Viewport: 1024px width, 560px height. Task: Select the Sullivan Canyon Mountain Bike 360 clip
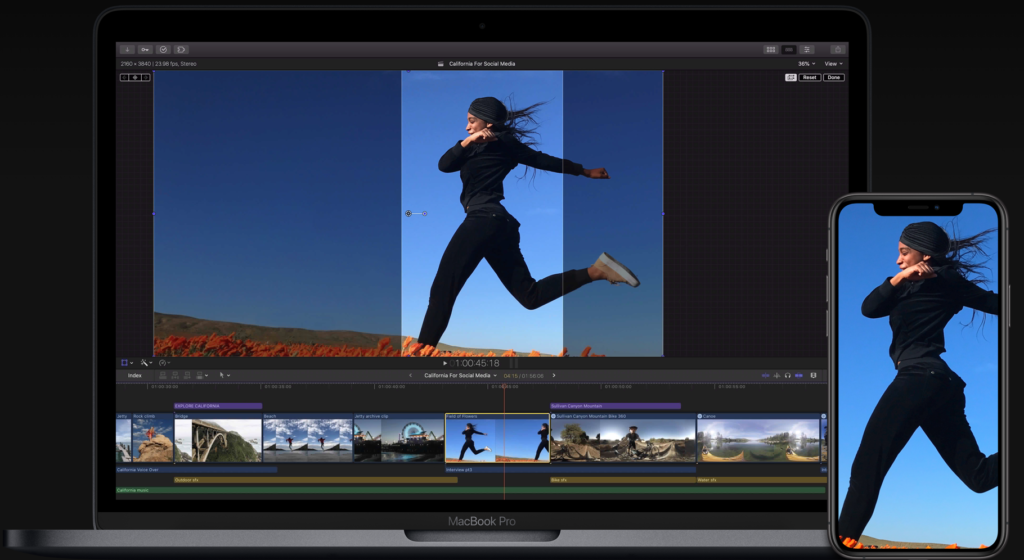[623, 437]
